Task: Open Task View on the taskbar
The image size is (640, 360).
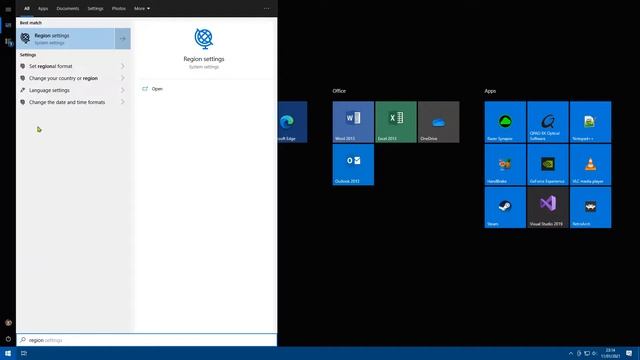Action: click(24, 353)
